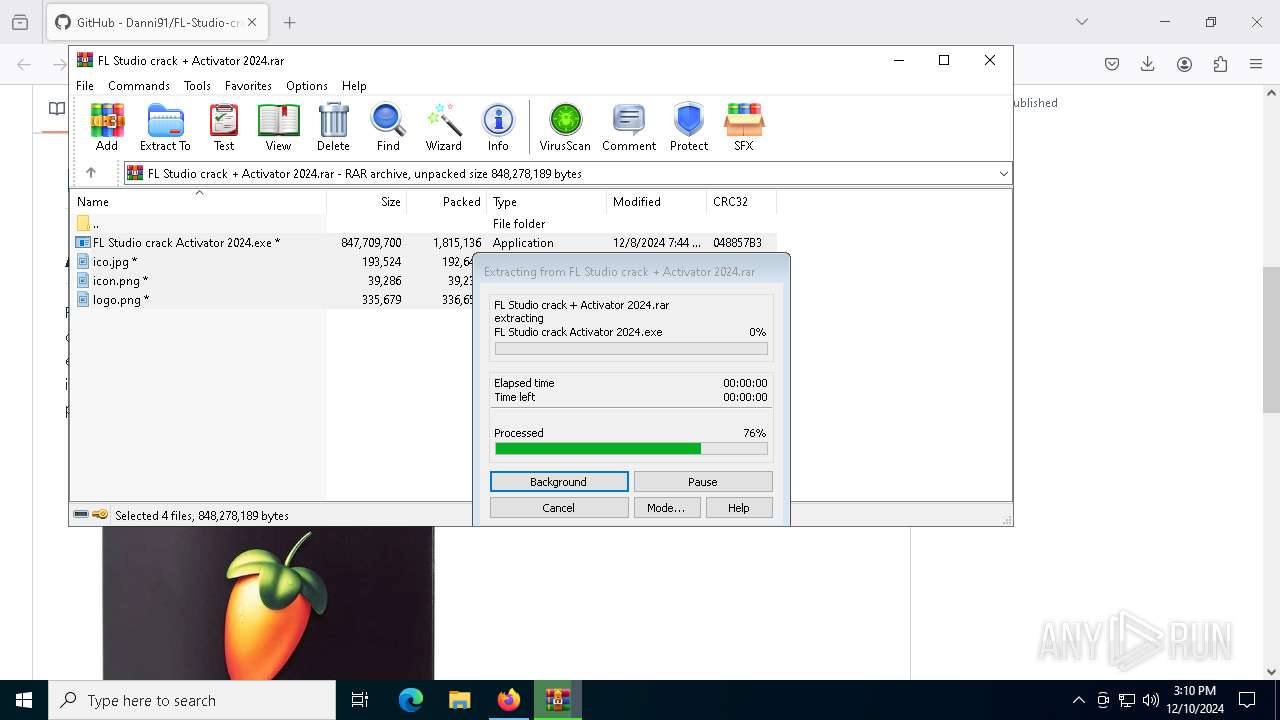
Task: Click the Pocket save icon in Firefox
Action: coord(1112,64)
